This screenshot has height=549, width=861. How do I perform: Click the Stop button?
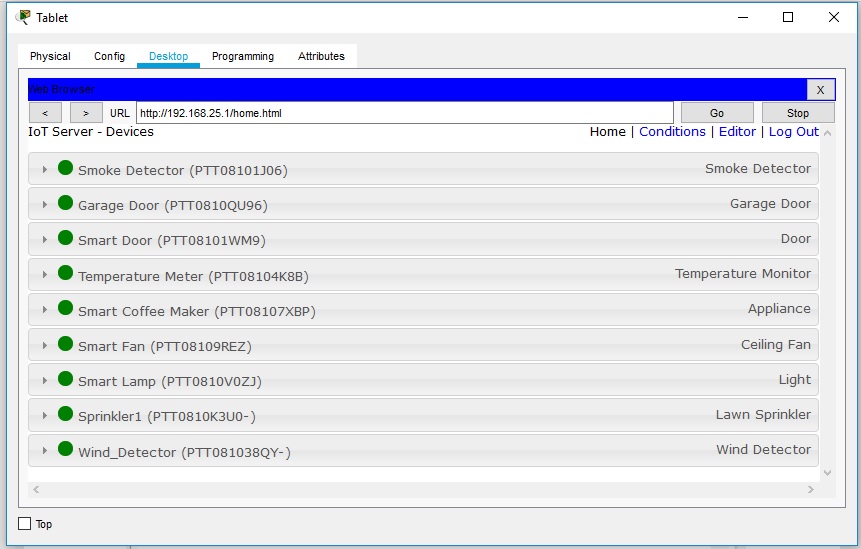pos(798,113)
